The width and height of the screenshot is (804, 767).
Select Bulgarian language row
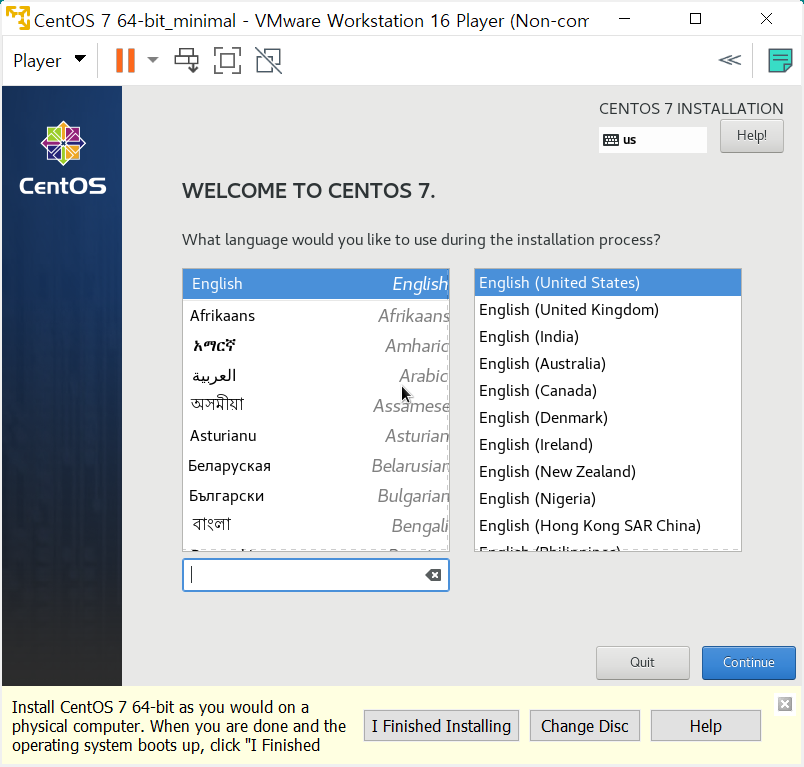(x=316, y=496)
